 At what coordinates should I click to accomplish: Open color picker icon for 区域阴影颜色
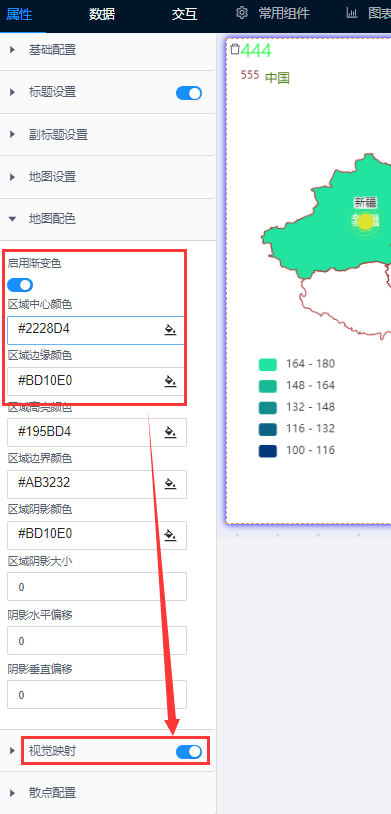point(170,534)
